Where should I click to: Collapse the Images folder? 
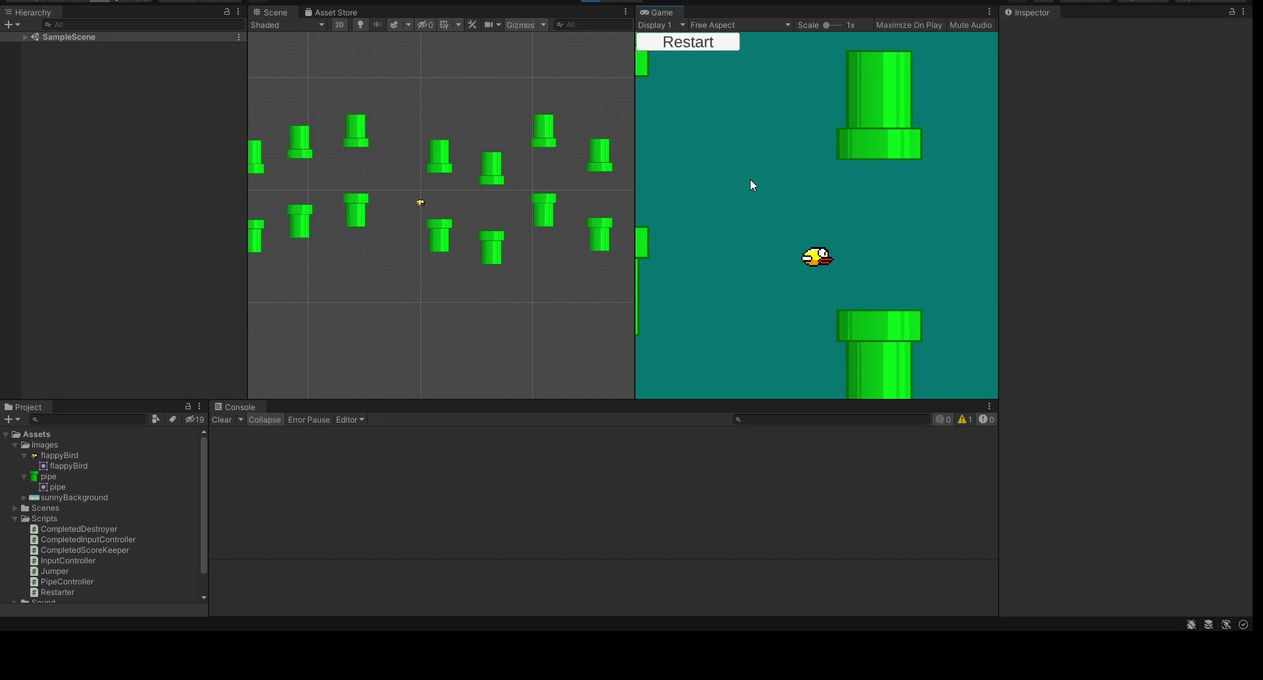[15, 445]
